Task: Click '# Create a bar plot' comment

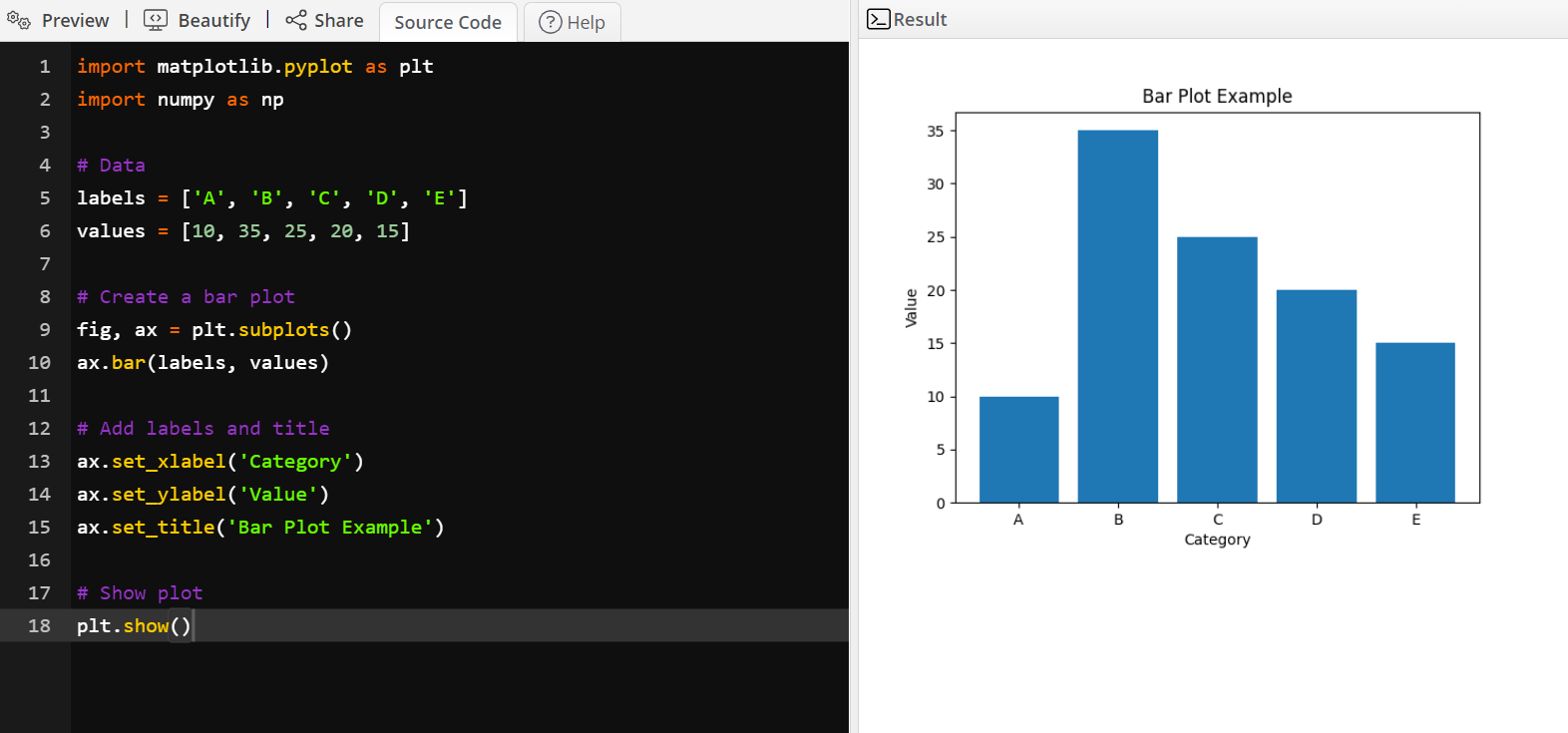Action: point(186,297)
